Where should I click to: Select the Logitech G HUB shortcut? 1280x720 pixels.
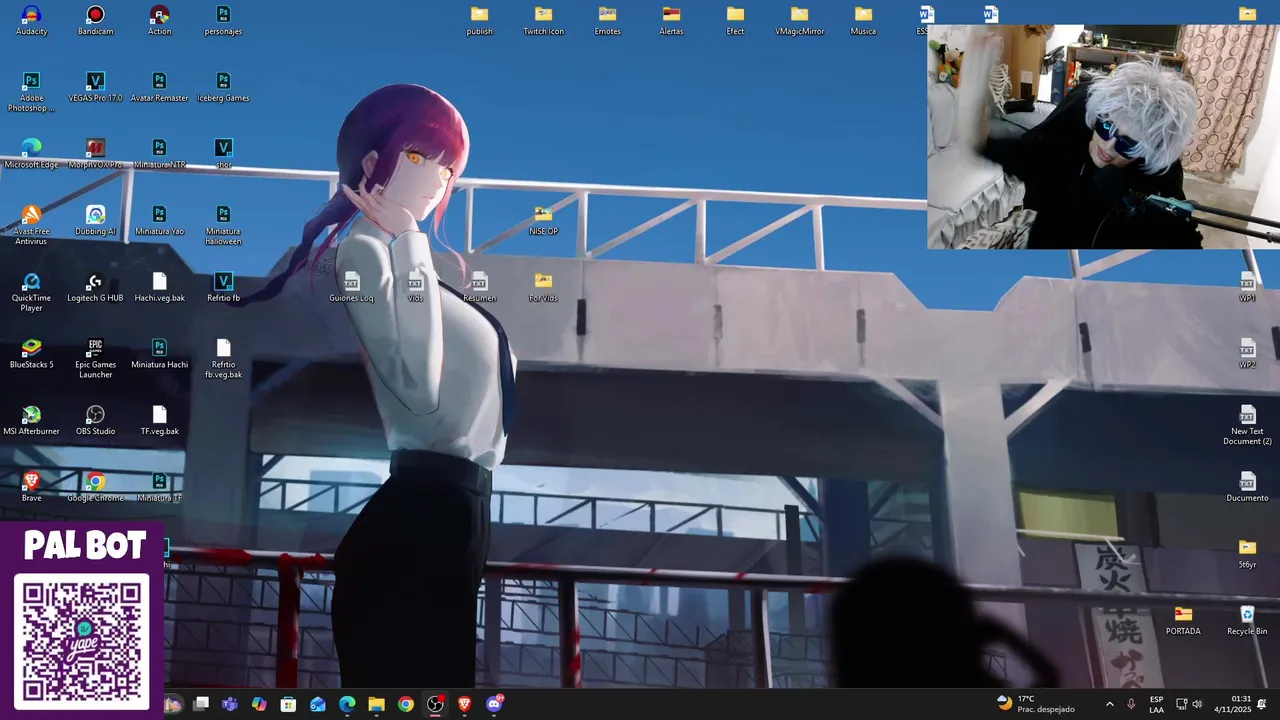[95, 288]
